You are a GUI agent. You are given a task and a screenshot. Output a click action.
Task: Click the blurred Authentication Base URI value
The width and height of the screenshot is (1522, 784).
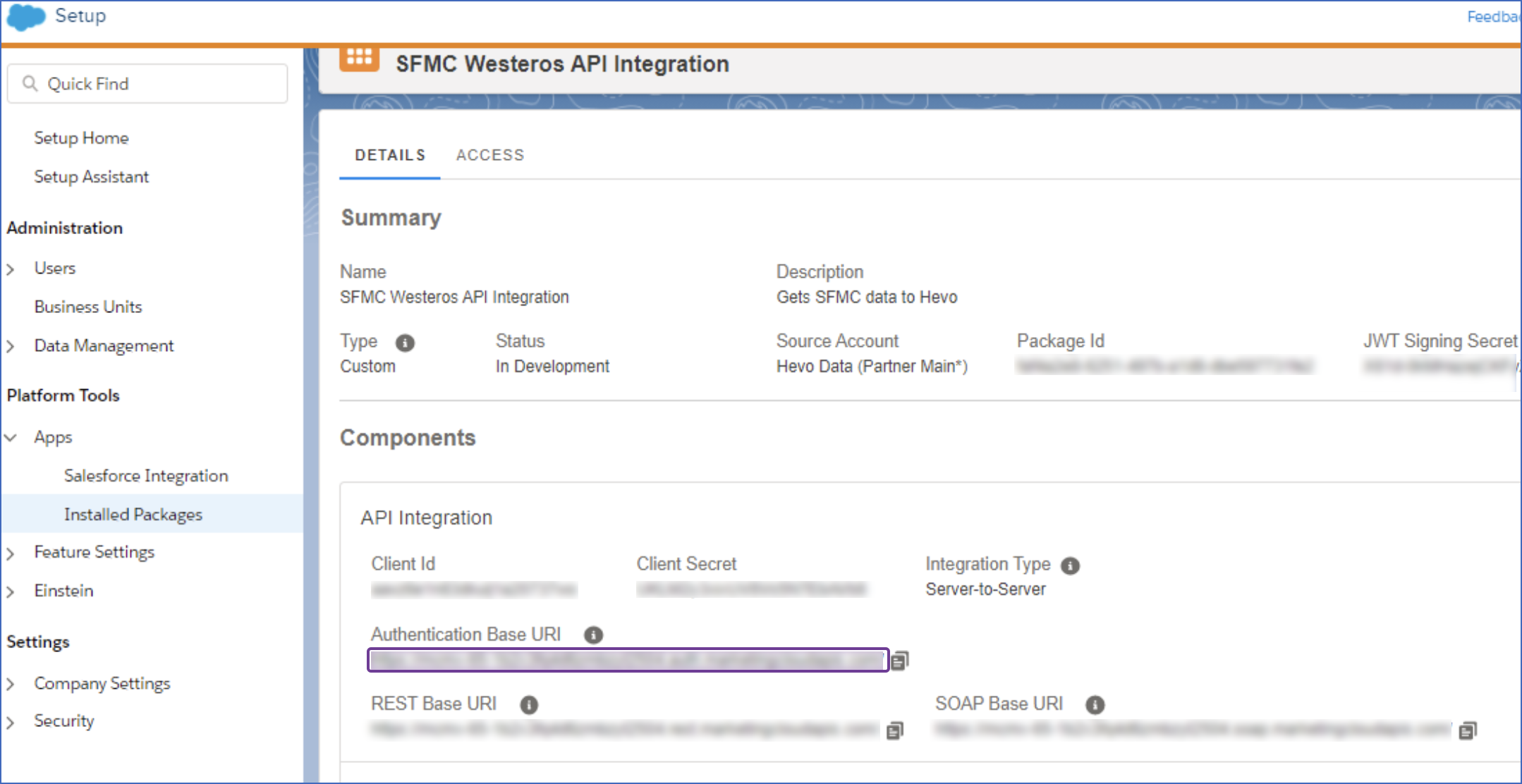[x=628, y=660]
